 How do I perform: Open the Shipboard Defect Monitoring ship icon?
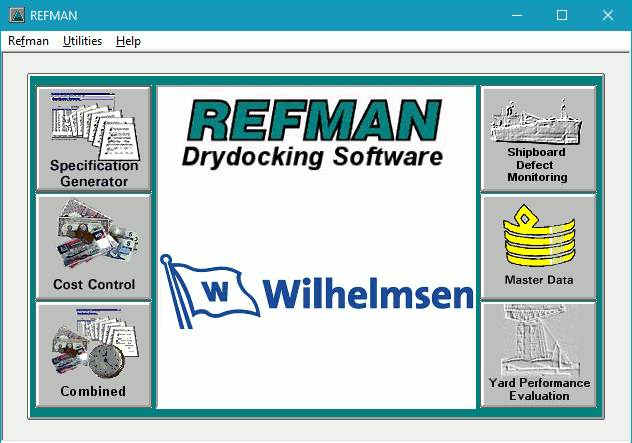537,122
